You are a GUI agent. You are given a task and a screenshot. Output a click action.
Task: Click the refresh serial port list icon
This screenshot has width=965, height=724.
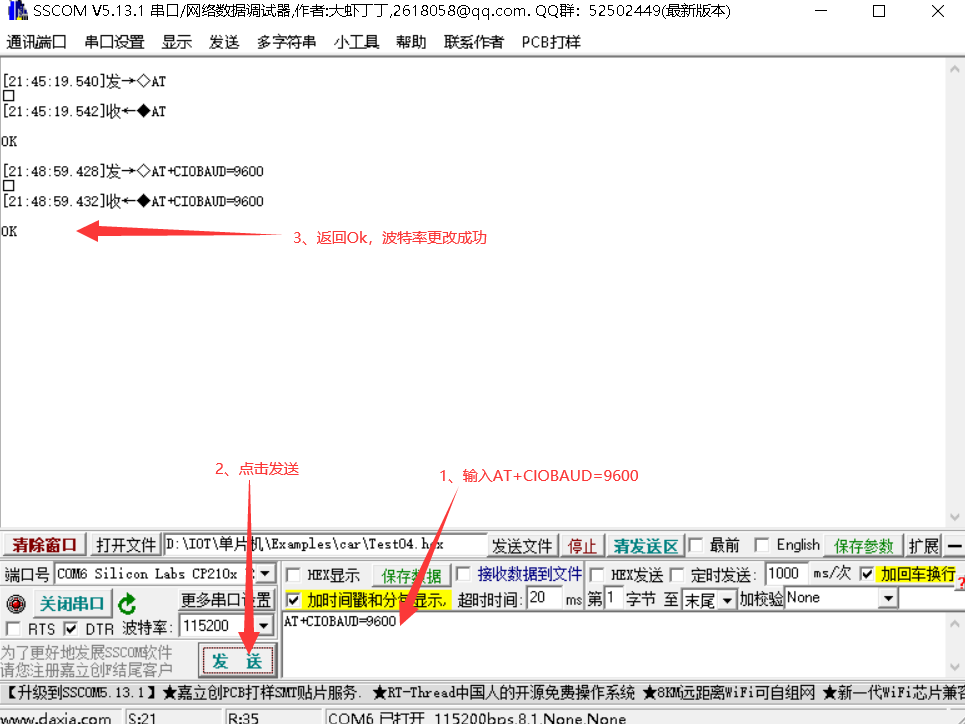tap(128, 602)
